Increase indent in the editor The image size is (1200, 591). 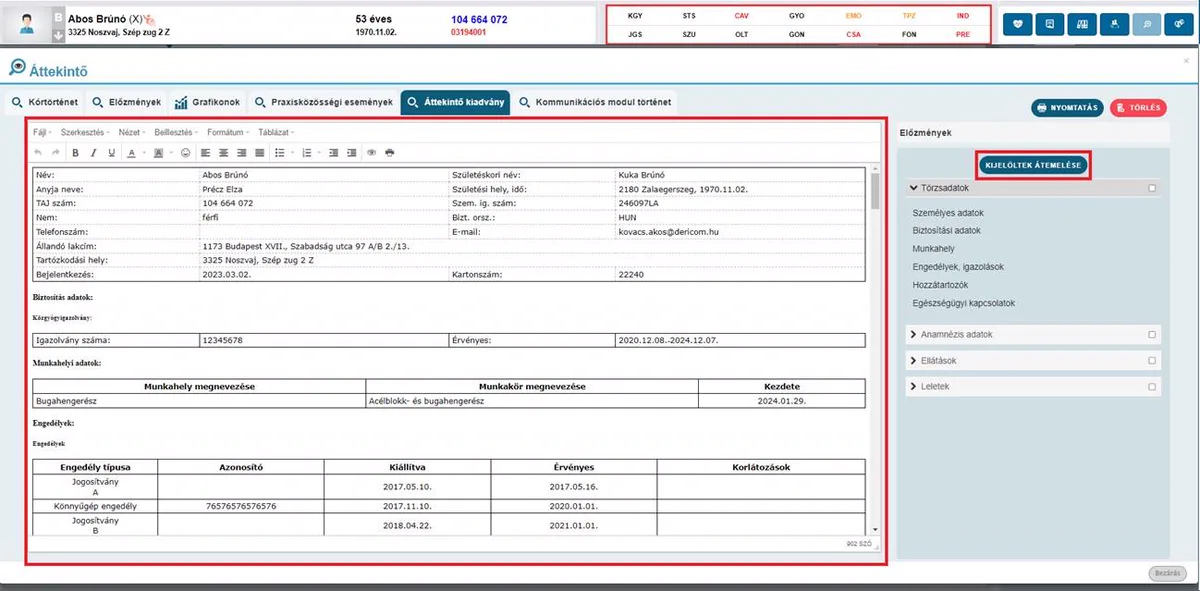351,153
